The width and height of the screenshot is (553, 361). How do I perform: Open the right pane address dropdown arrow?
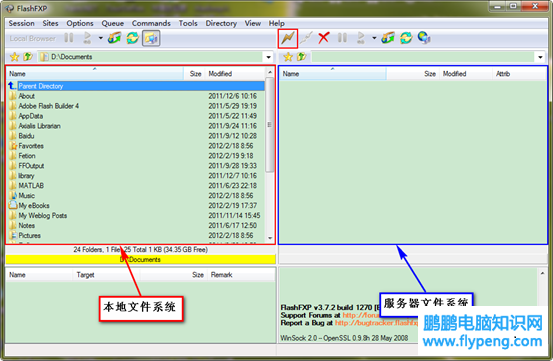tap(540, 57)
